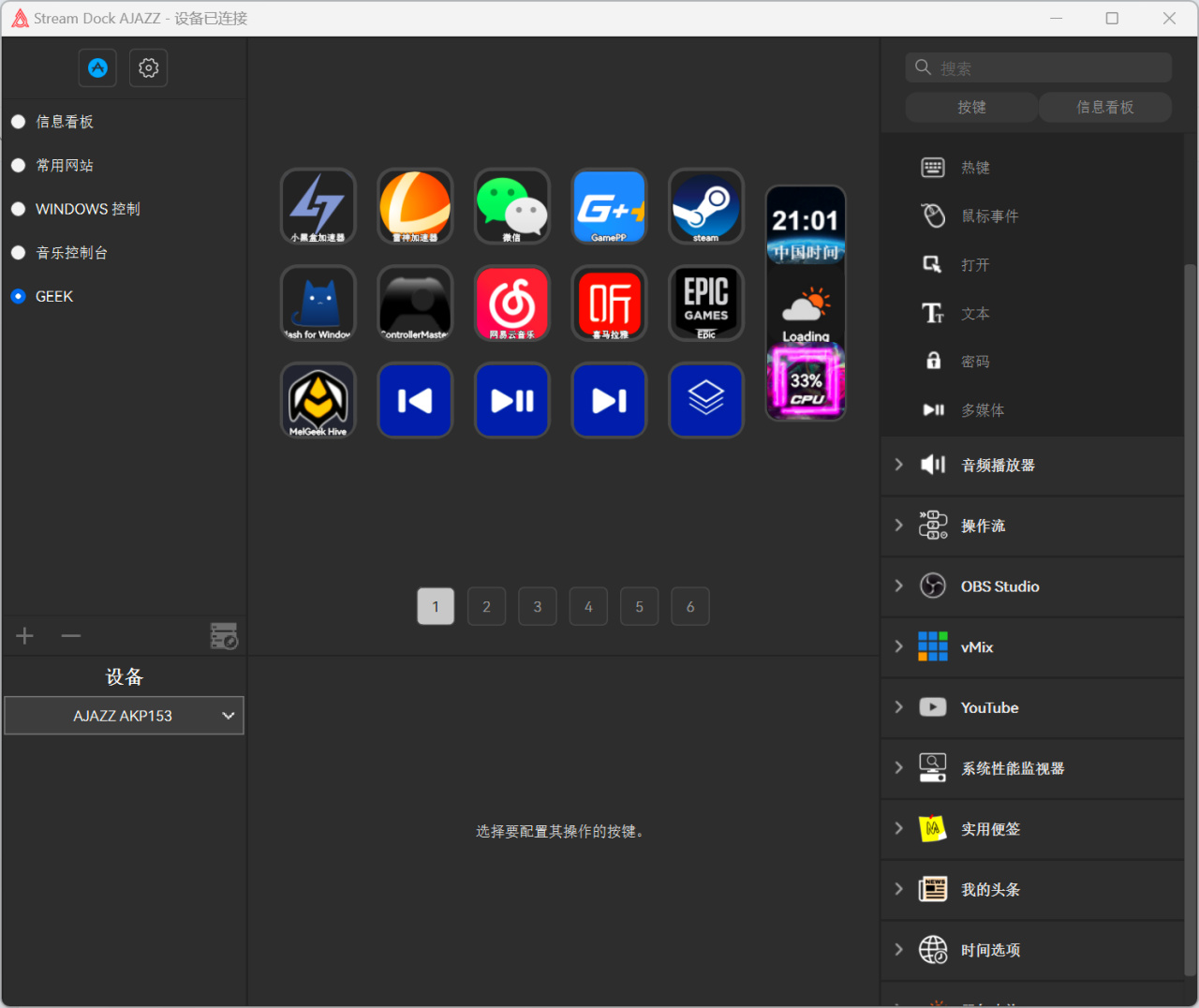Select the 音乐控制台 profile radio button
The image size is (1199, 1008).
[x=18, y=253]
